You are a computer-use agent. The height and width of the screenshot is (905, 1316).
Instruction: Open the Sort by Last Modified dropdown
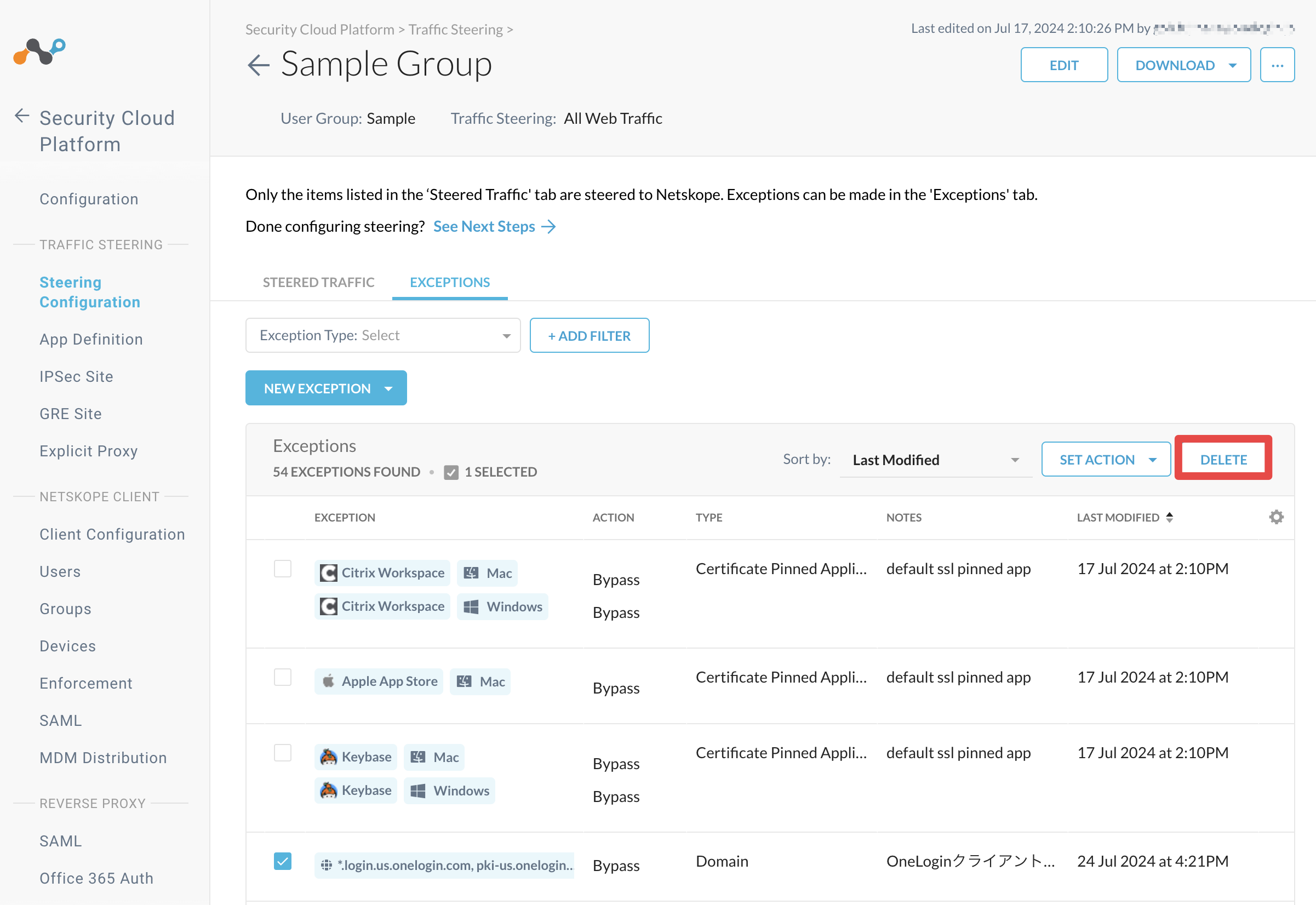936,460
